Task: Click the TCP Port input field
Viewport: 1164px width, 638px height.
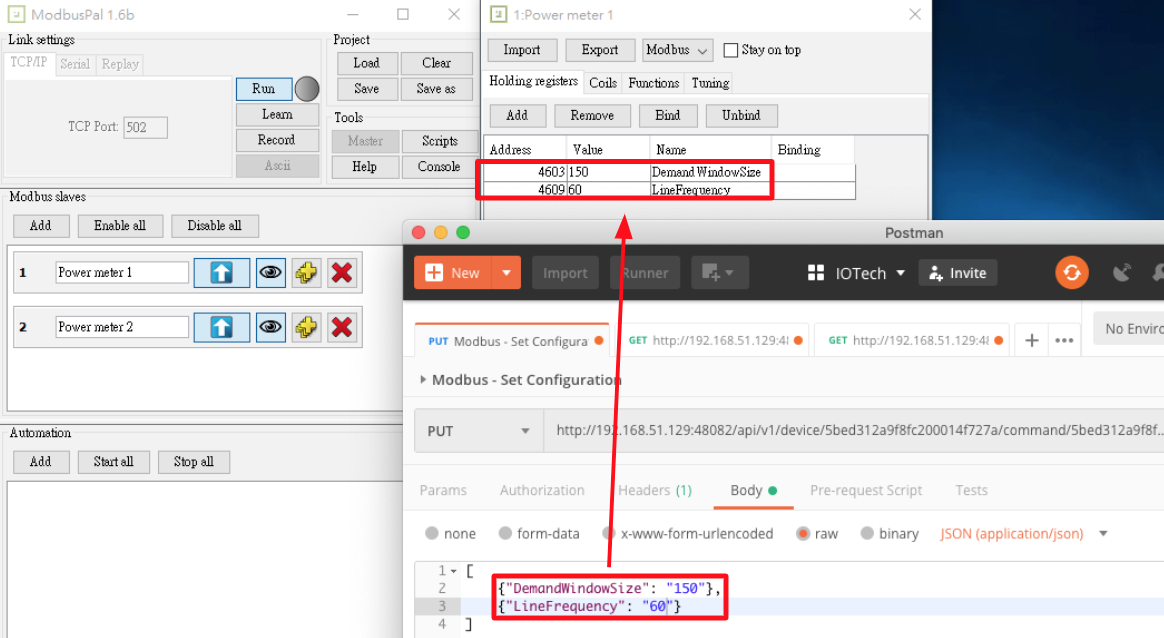Action: click(x=145, y=127)
